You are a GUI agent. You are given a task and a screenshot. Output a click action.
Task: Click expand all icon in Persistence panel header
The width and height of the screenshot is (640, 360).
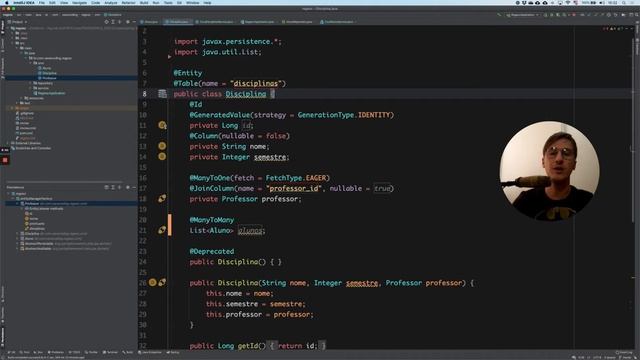pyautogui.click(x=113, y=187)
